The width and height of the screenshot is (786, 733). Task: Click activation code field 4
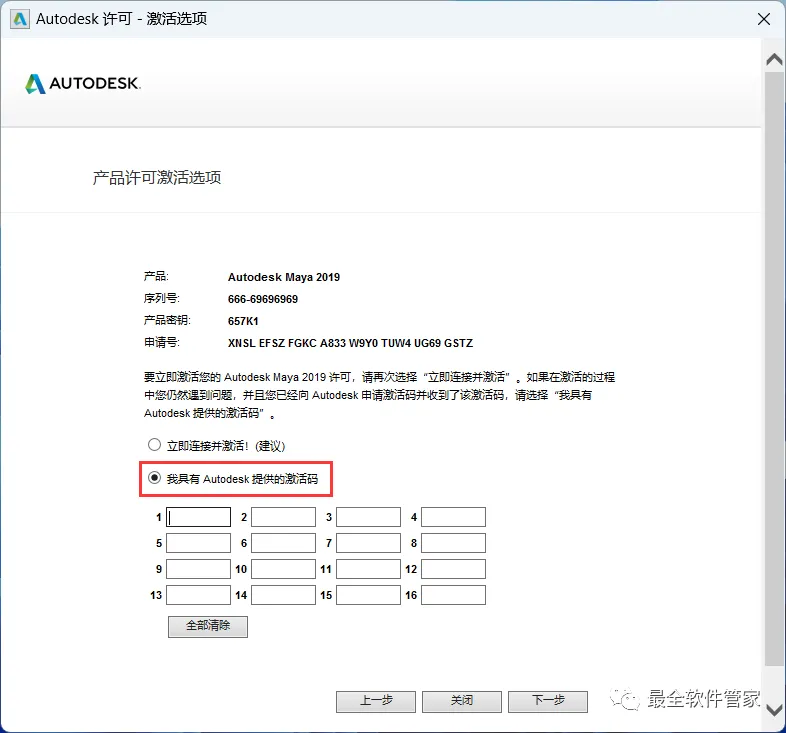pos(453,517)
